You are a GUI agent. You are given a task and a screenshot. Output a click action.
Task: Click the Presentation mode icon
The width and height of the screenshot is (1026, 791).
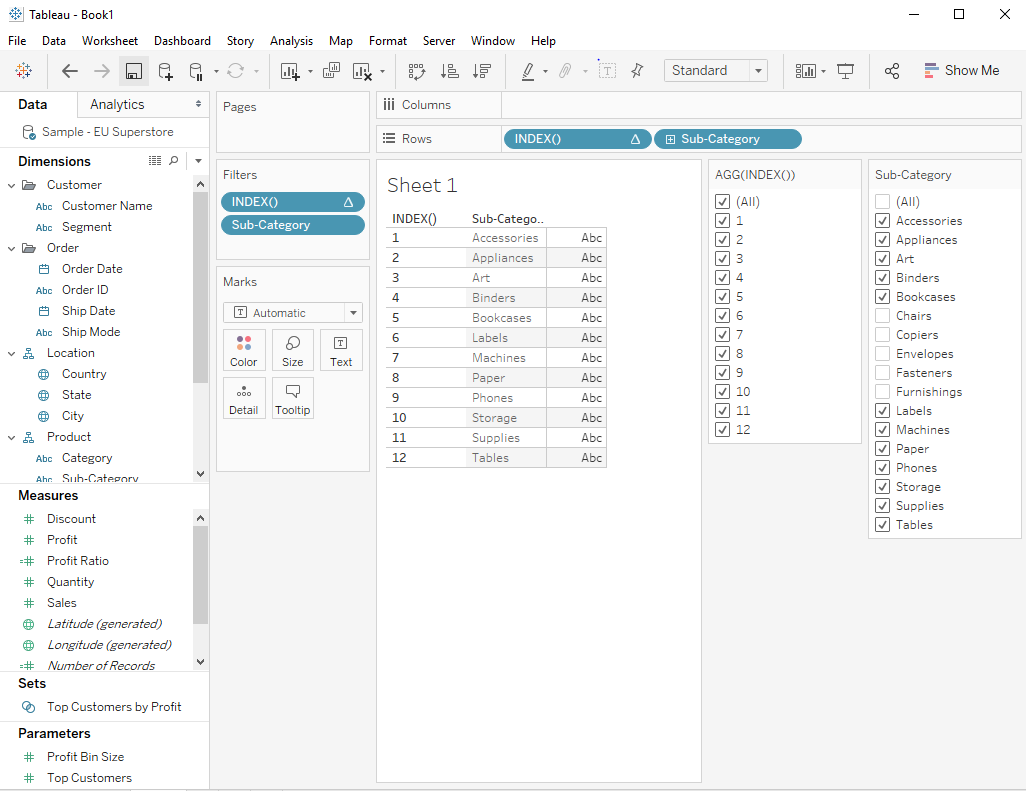846,71
